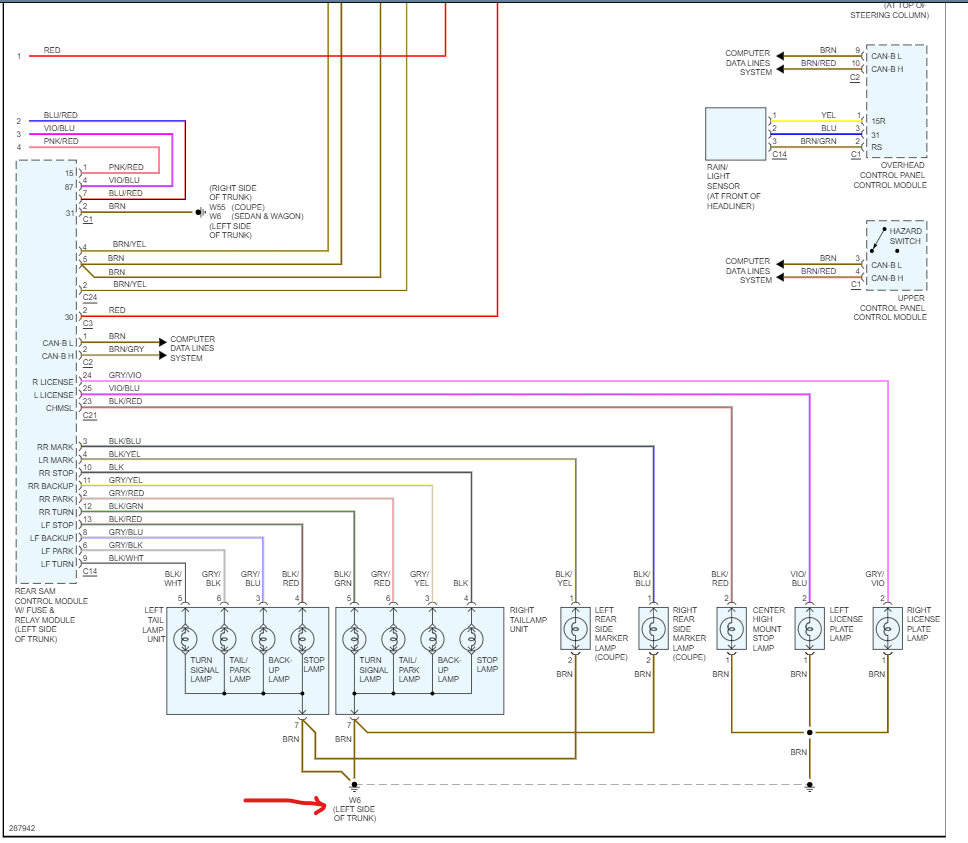
Task: Click the W55/W6 ground symbol on pin 31 wire
Action: pyautogui.click(x=200, y=212)
